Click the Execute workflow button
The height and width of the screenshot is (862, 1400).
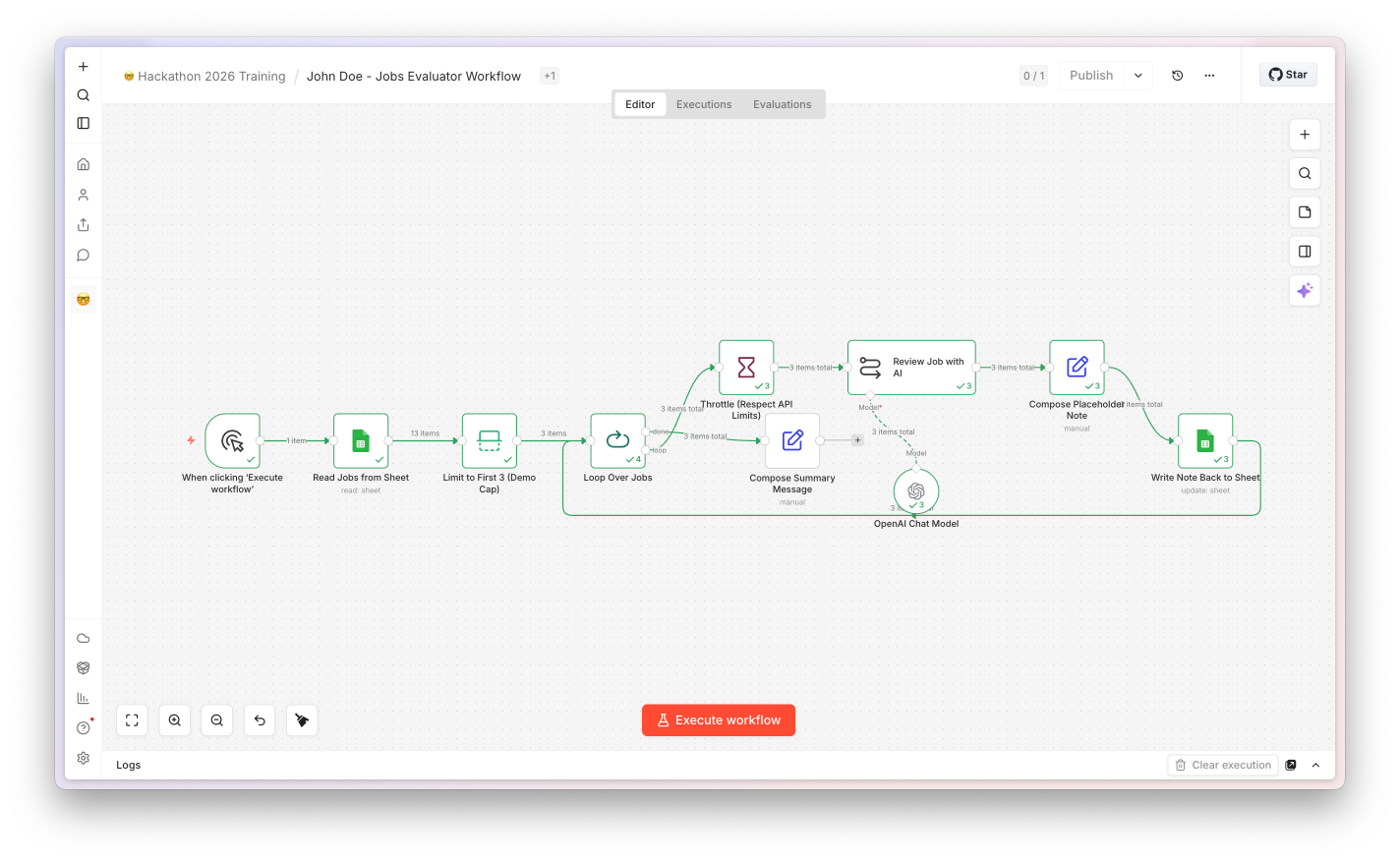[719, 720]
